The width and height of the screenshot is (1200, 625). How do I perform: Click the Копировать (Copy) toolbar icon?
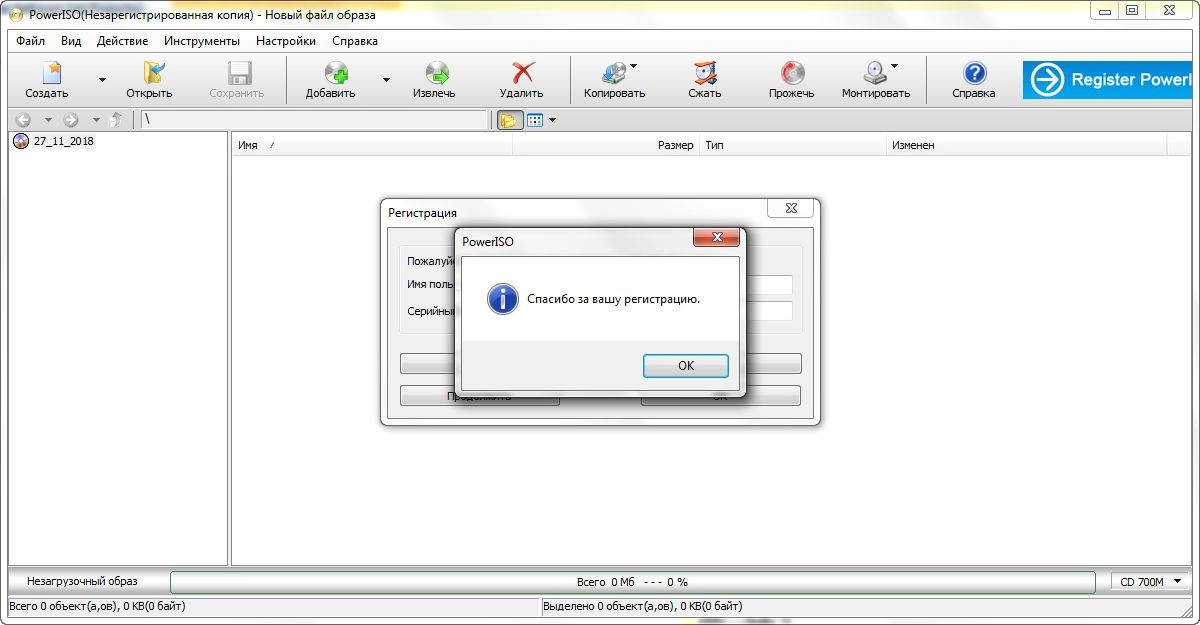click(614, 80)
